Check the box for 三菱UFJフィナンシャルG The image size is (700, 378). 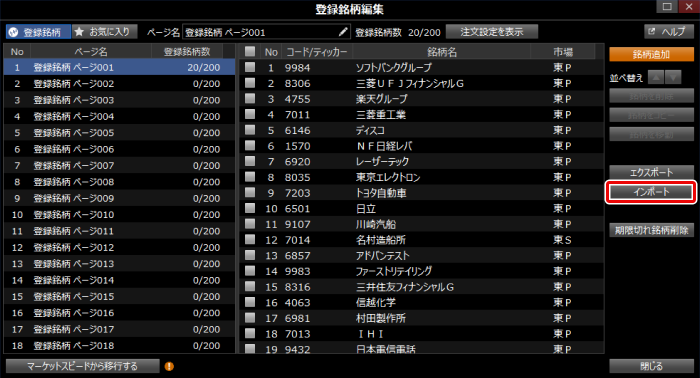pyautogui.click(x=250, y=83)
